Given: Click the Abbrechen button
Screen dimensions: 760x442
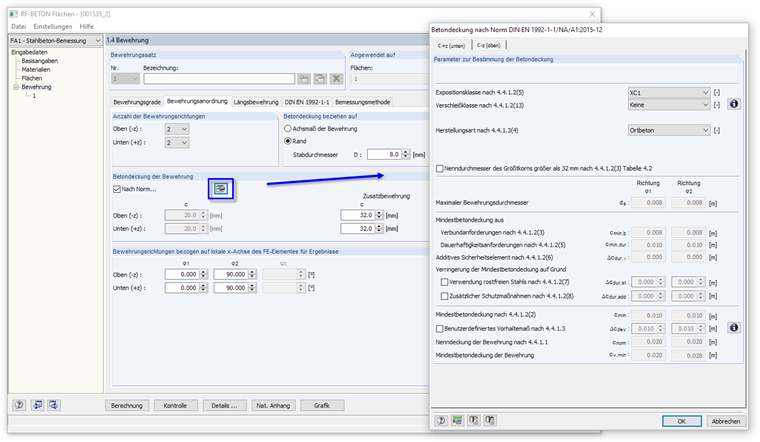Looking at the screenshot, I should tap(726, 421).
